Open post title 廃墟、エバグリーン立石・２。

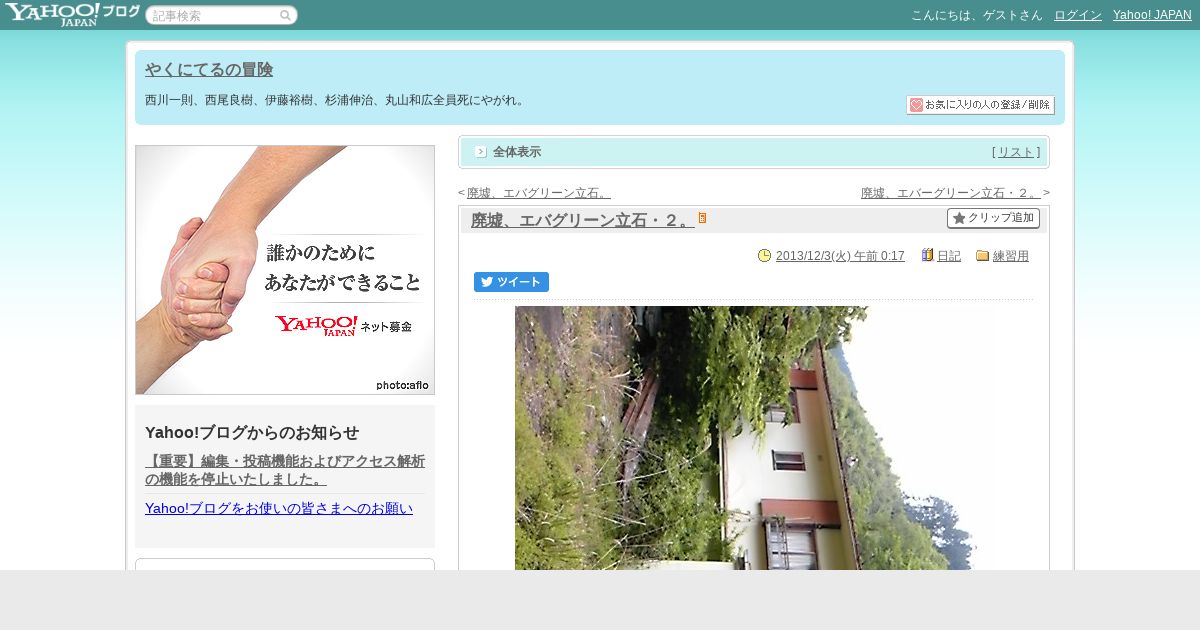point(582,220)
